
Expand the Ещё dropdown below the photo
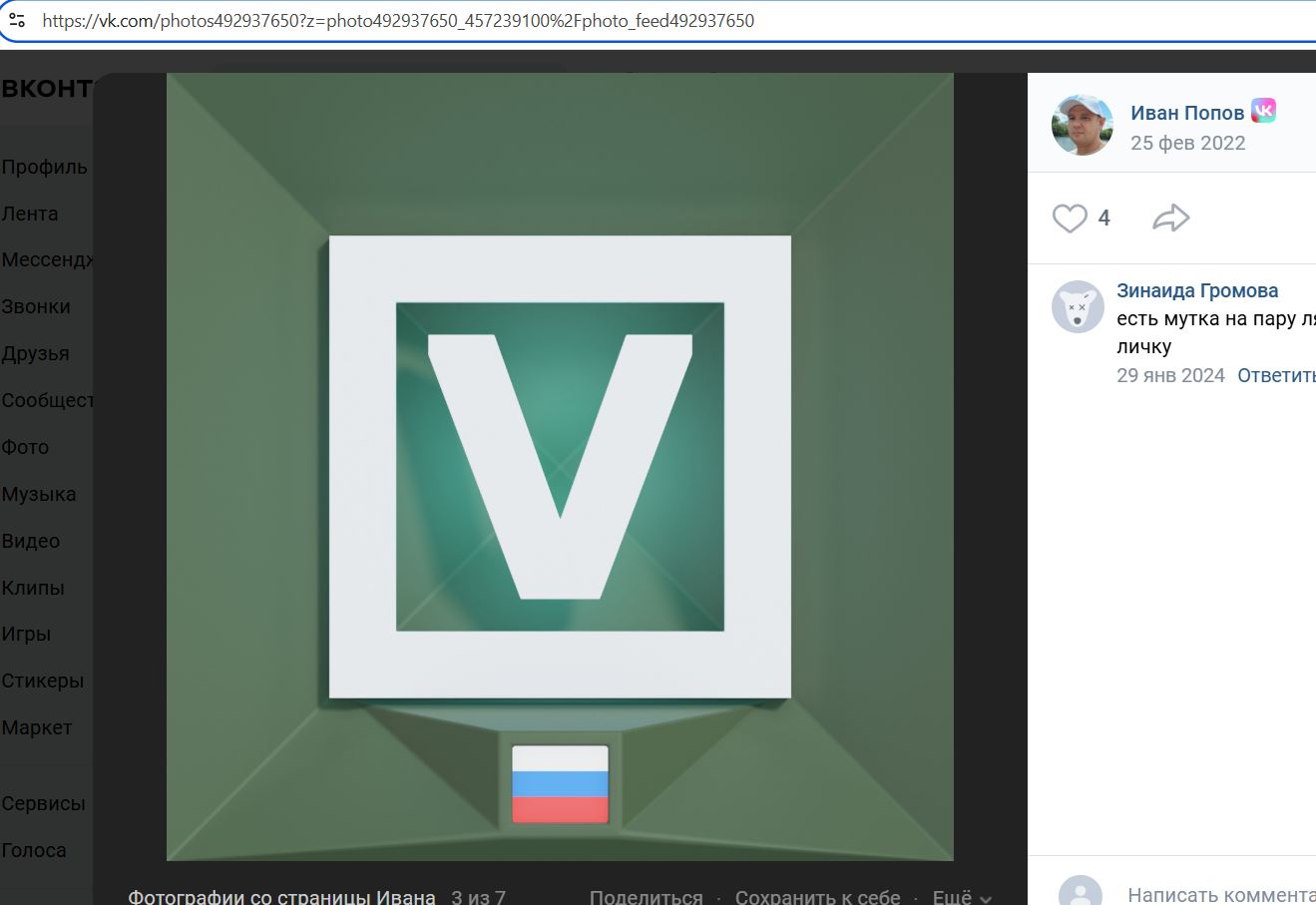pos(962,896)
